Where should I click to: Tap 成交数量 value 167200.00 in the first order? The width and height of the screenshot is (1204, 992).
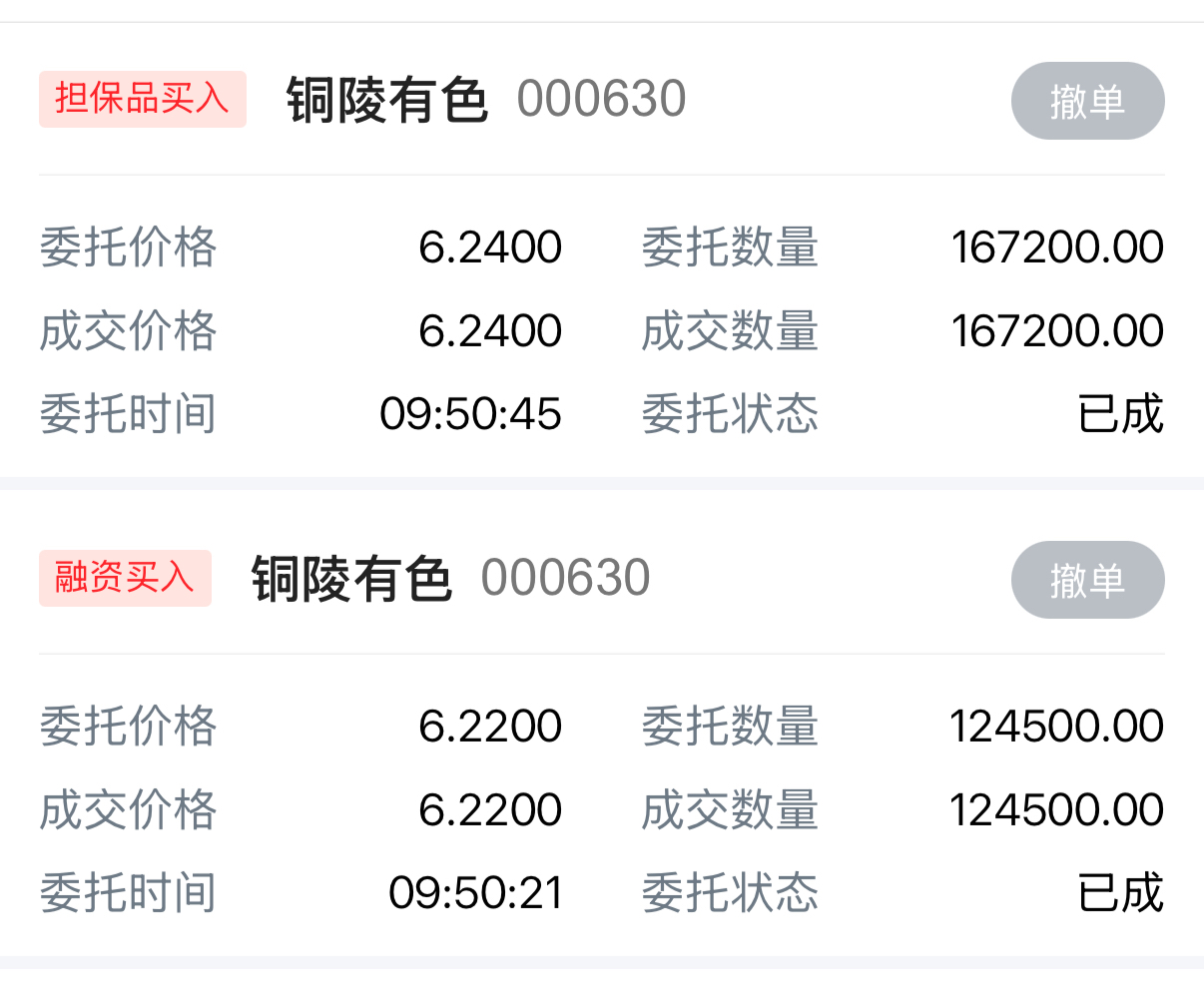1056,331
